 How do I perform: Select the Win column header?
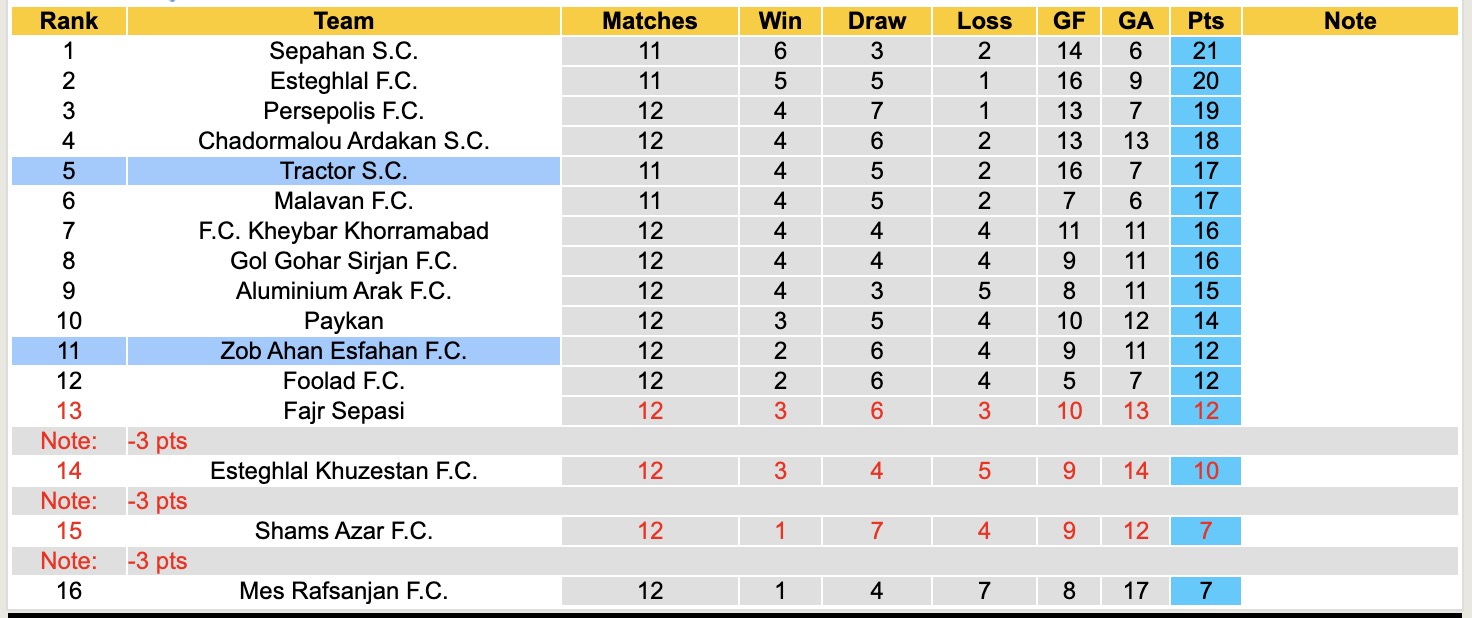[x=780, y=21]
